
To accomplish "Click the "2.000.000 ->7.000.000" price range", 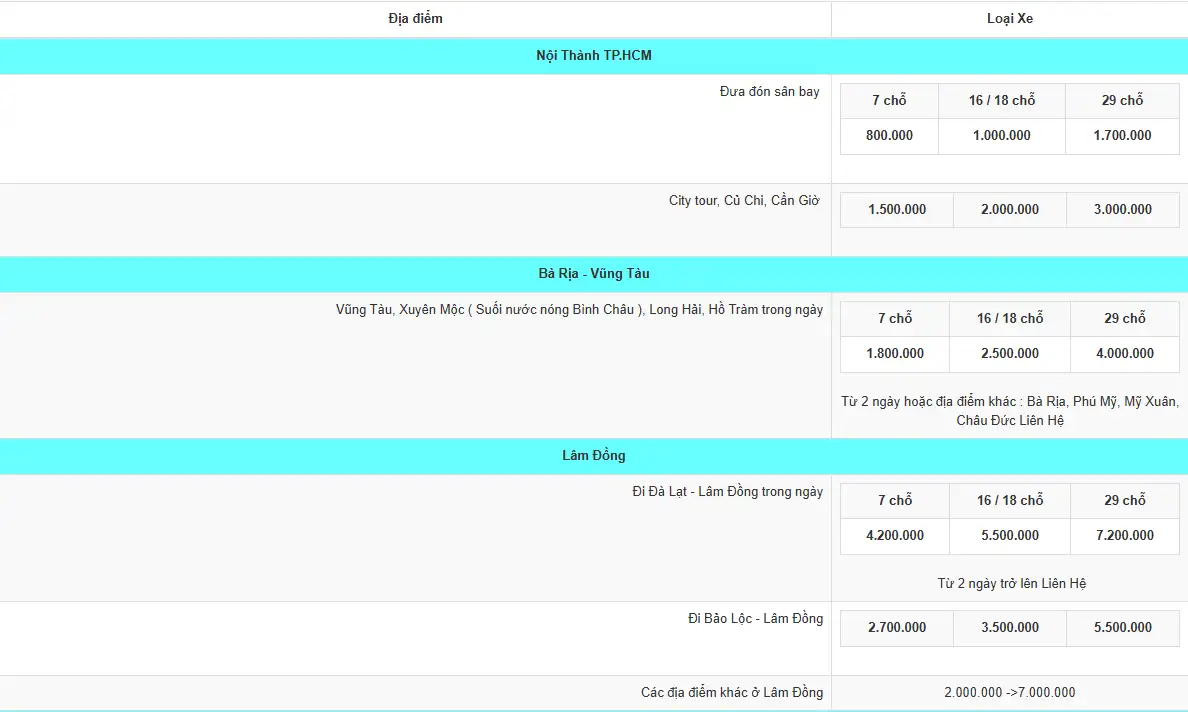I will (1010, 692).
